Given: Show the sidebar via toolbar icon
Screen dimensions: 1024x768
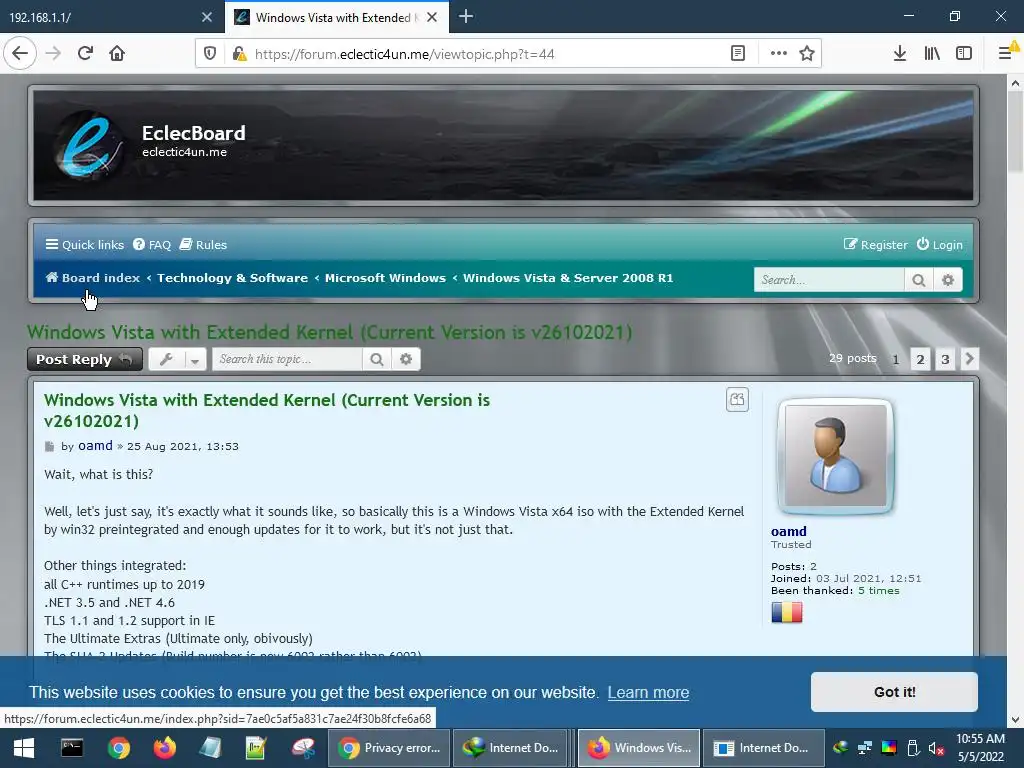Looking at the screenshot, I should click(x=964, y=54).
